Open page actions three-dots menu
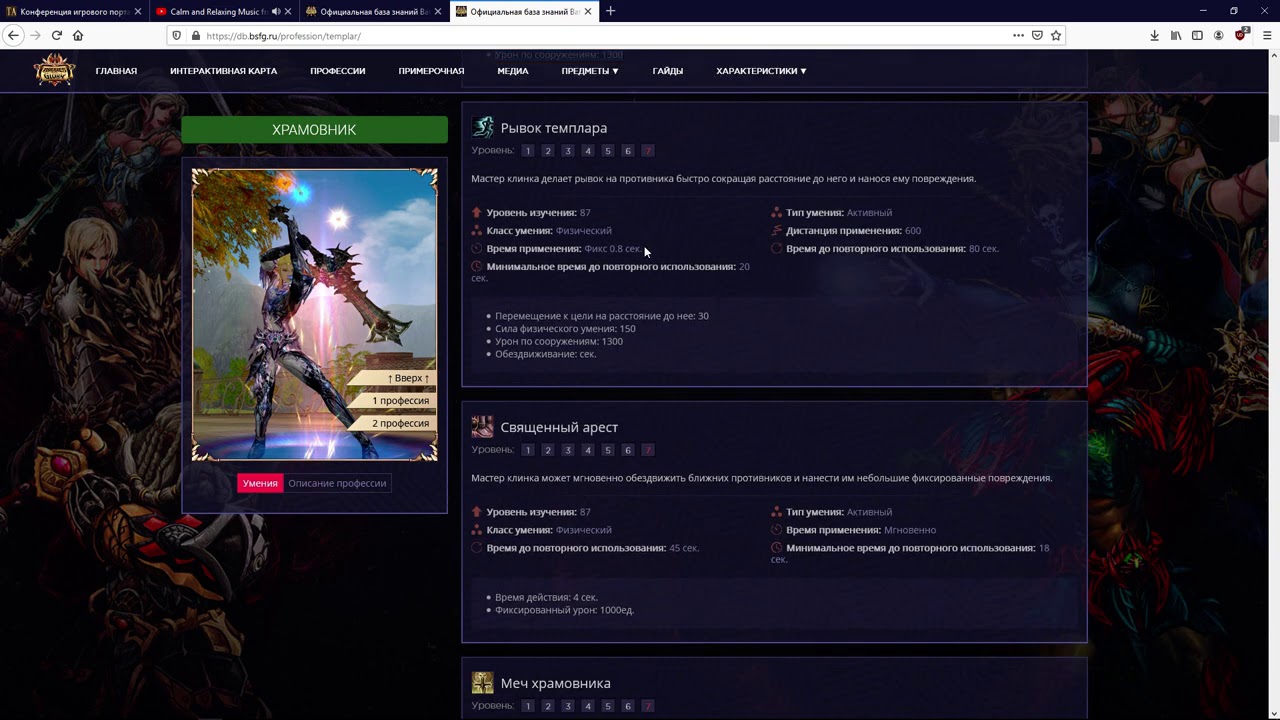Screen dimensions: 1280x720 1018,35
